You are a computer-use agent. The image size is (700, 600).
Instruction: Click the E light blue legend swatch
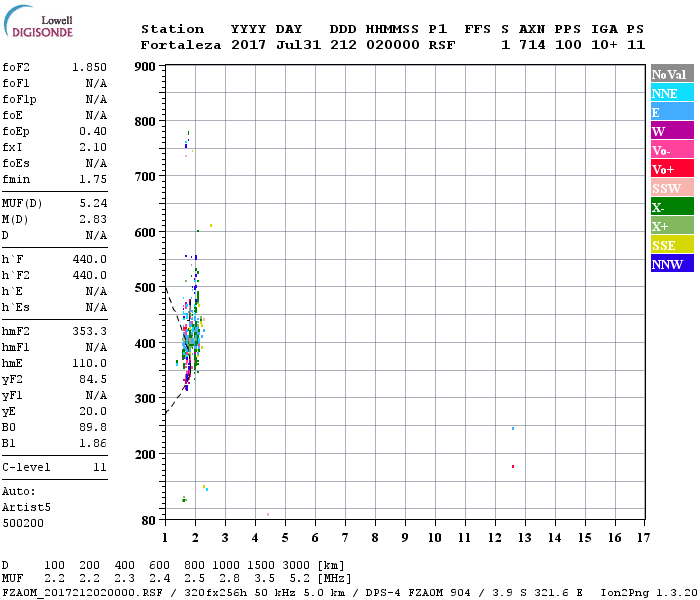point(672,112)
